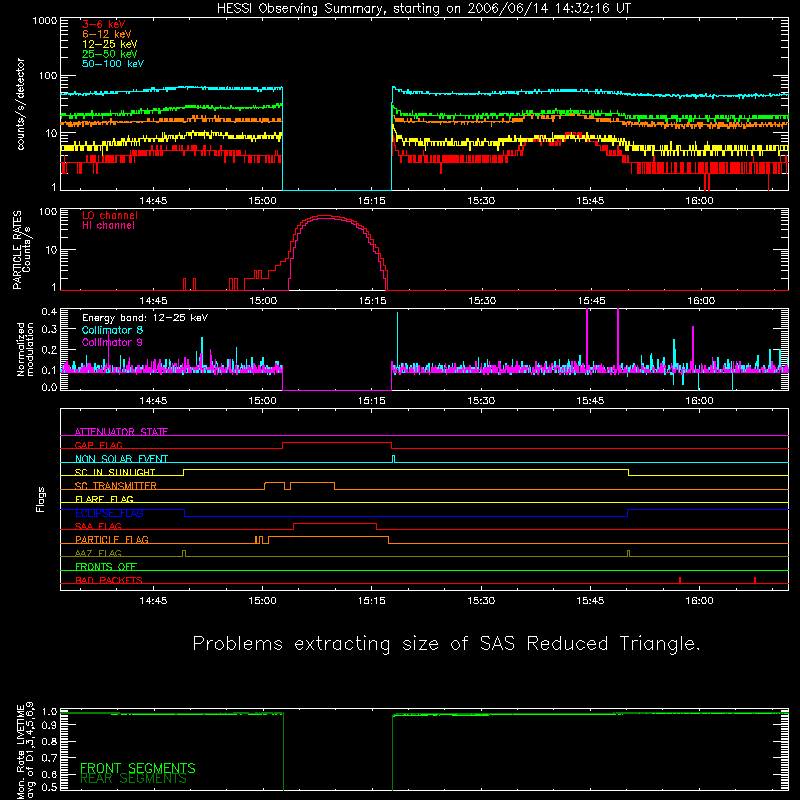
Task: Click the BAD_PACKETS flag label
Action: coord(109,580)
